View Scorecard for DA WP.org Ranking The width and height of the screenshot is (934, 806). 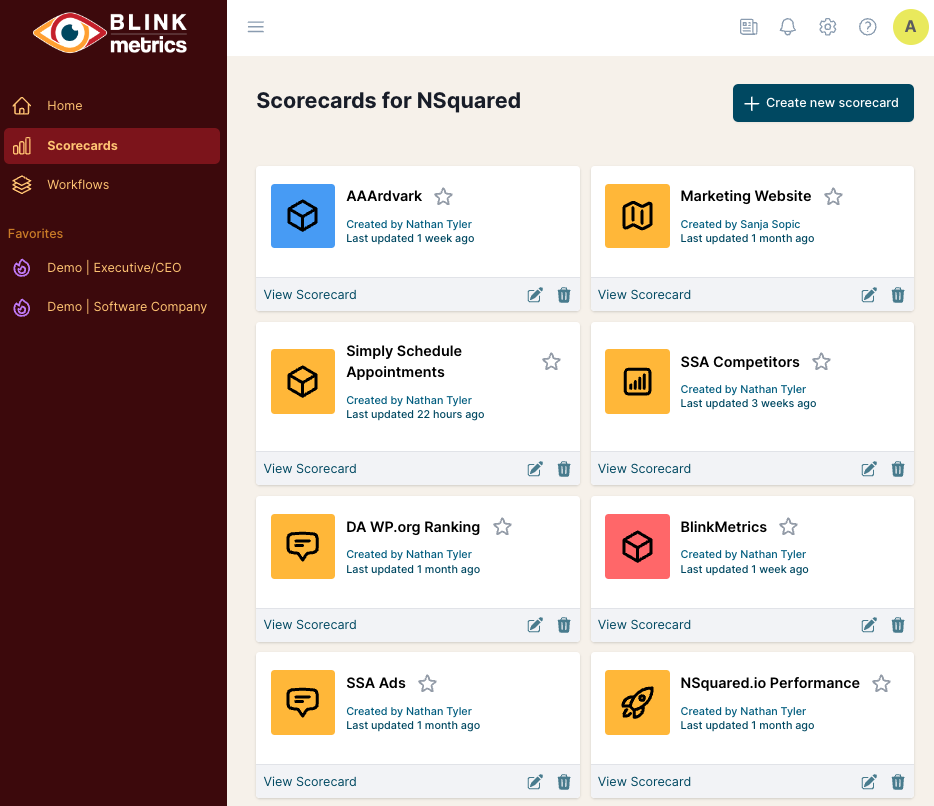pyautogui.click(x=310, y=624)
